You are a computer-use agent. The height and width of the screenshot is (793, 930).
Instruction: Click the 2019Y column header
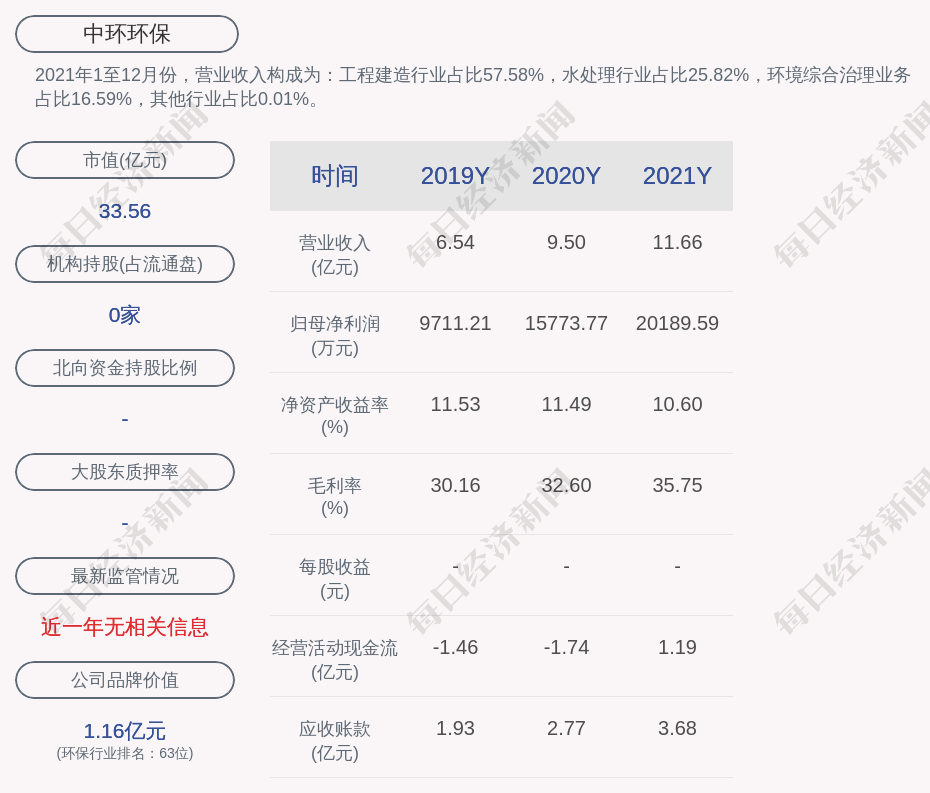point(455,176)
